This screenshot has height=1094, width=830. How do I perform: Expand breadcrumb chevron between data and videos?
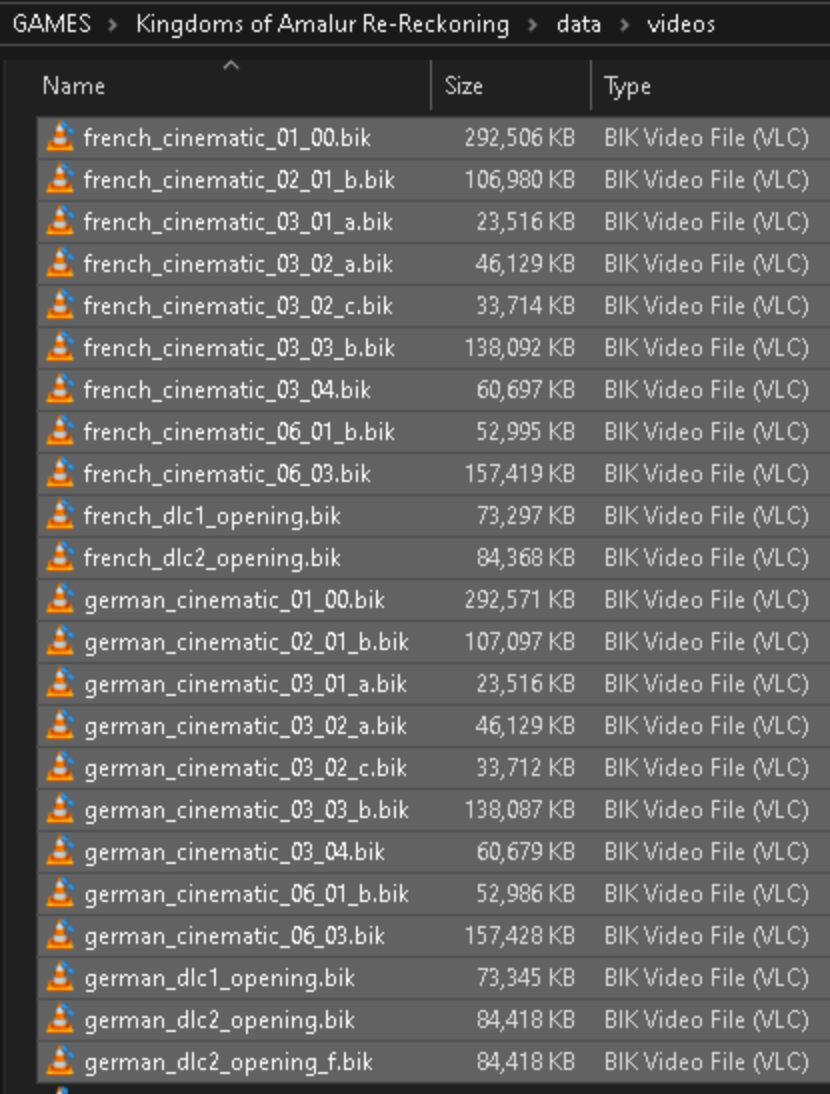pos(624,25)
